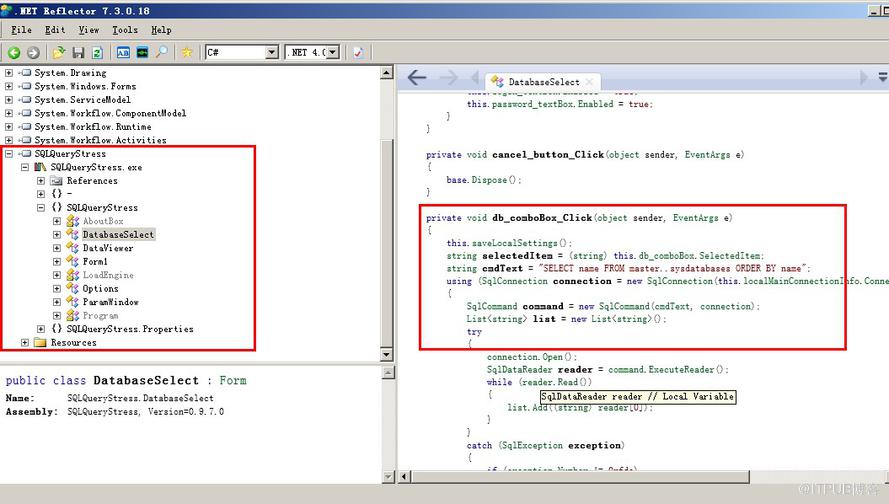
Task: Click the Open assembly folder icon
Action: pyautogui.click(x=58, y=53)
